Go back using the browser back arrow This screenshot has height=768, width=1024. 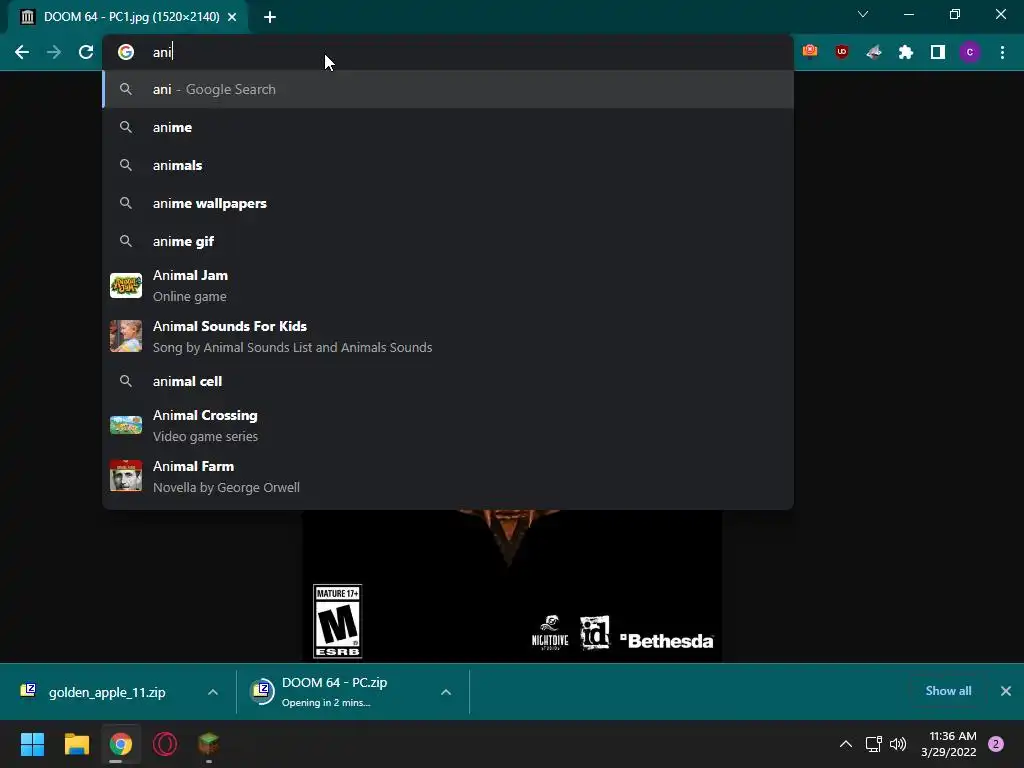point(22,52)
